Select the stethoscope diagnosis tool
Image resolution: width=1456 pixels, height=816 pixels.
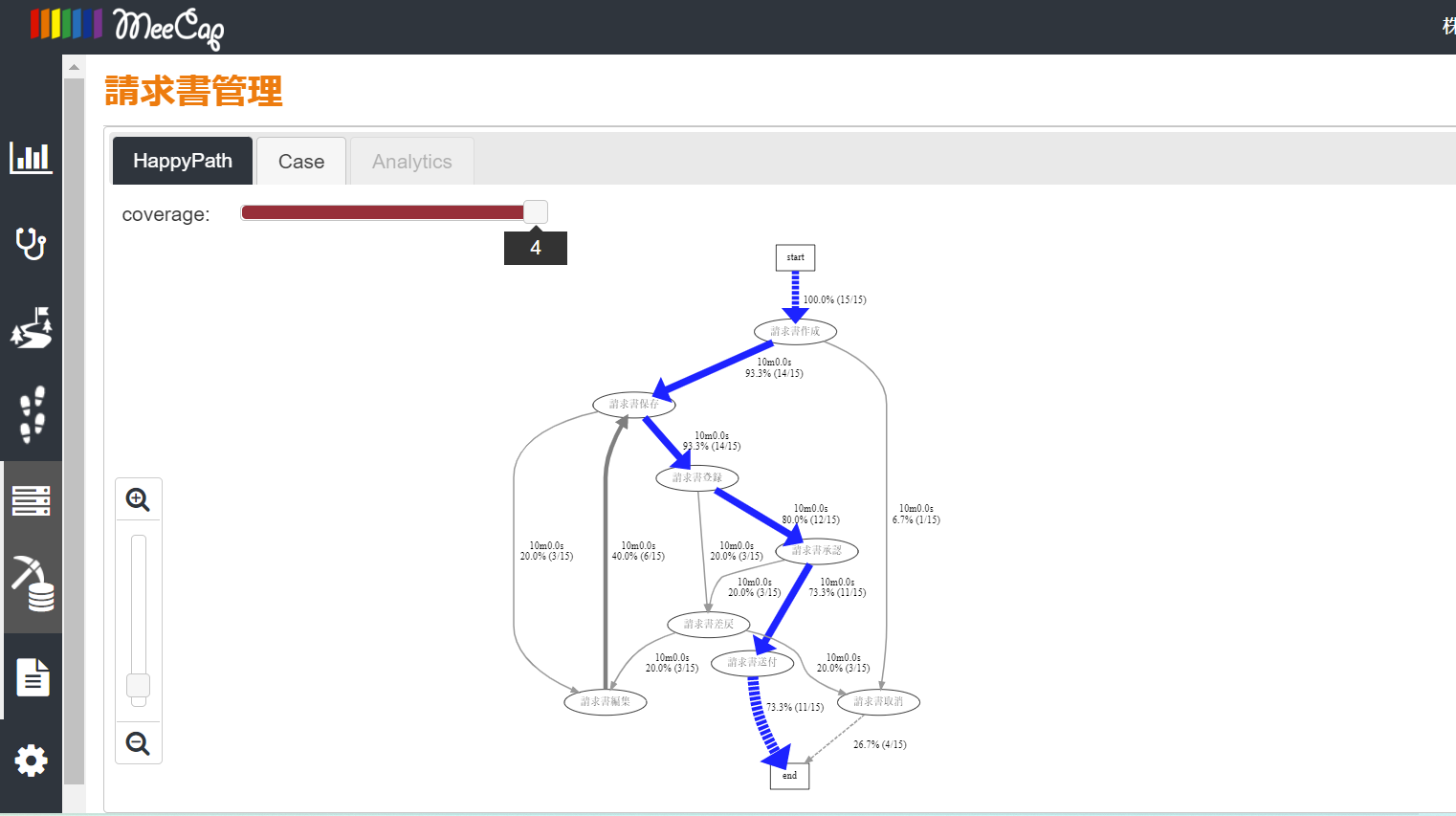(31, 245)
